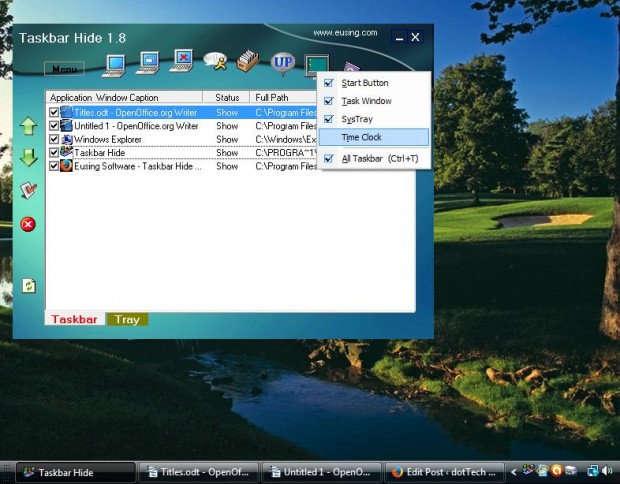Click the green monitor taskbar icon
The height and width of the screenshot is (484, 620).
point(317,65)
